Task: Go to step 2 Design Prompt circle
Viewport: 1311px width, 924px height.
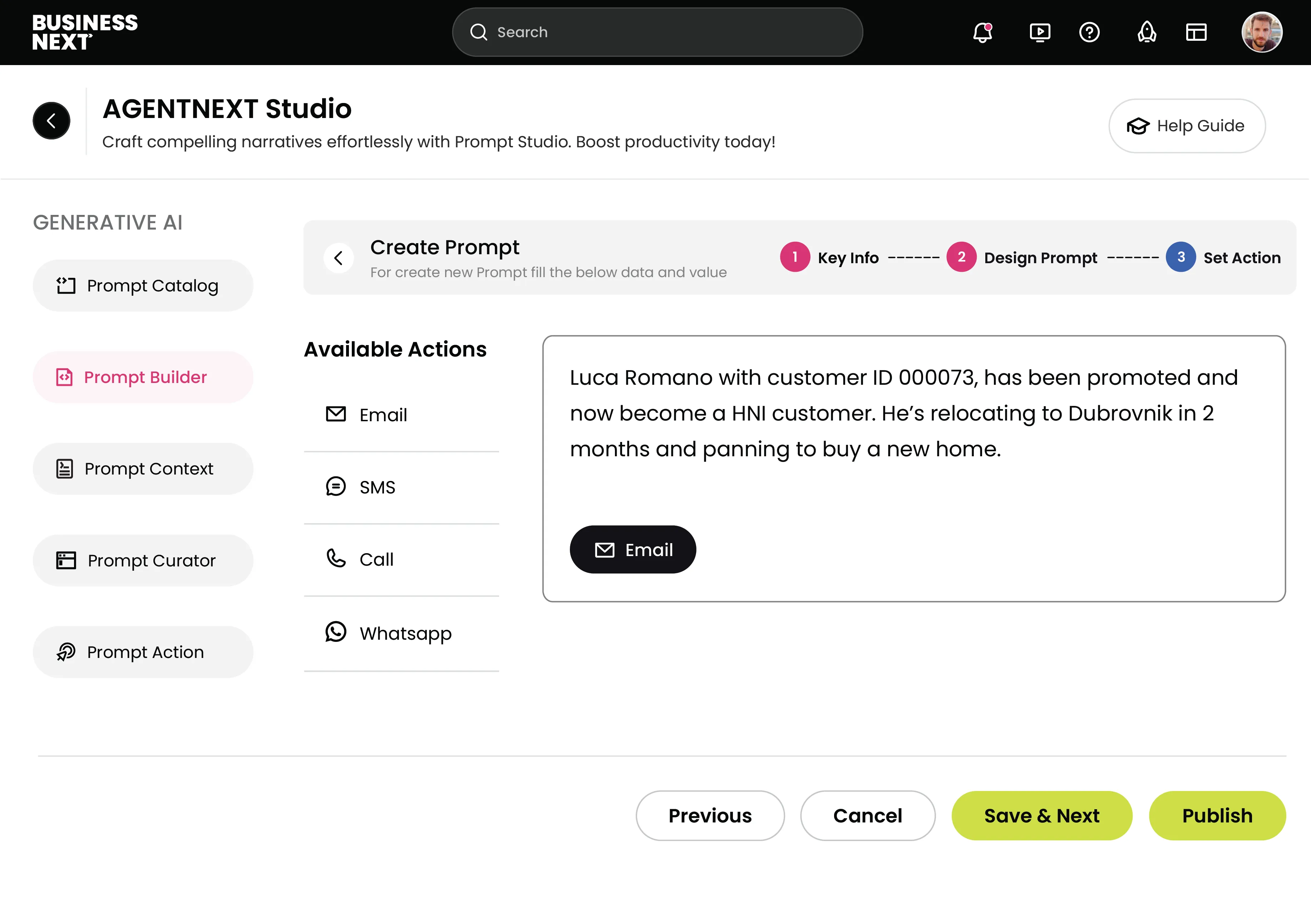Action: [962, 257]
